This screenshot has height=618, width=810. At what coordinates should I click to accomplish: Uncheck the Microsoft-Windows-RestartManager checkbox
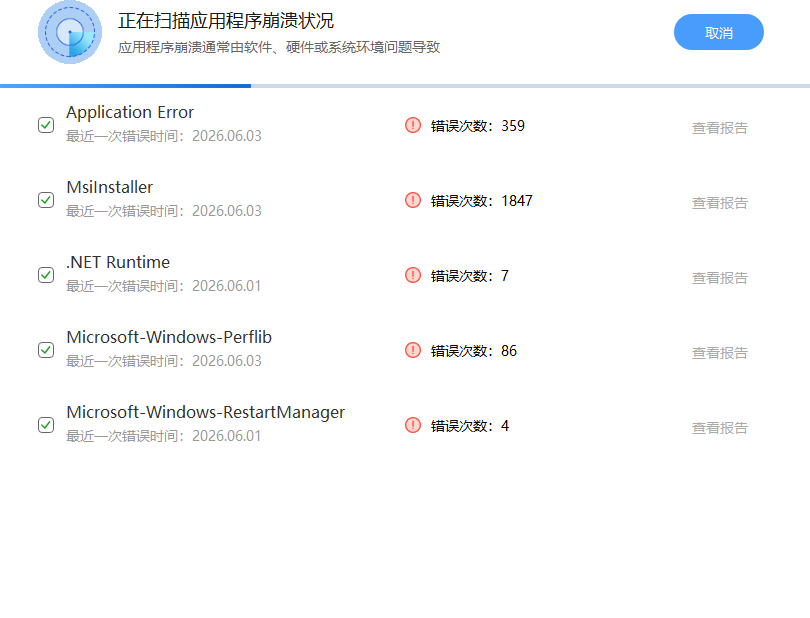coord(46,425)
